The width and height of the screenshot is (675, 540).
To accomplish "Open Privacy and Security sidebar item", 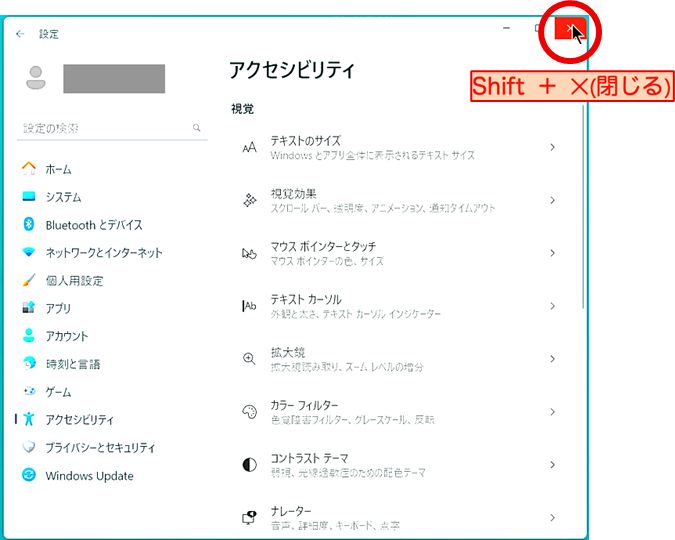I will tap(100, 448).
